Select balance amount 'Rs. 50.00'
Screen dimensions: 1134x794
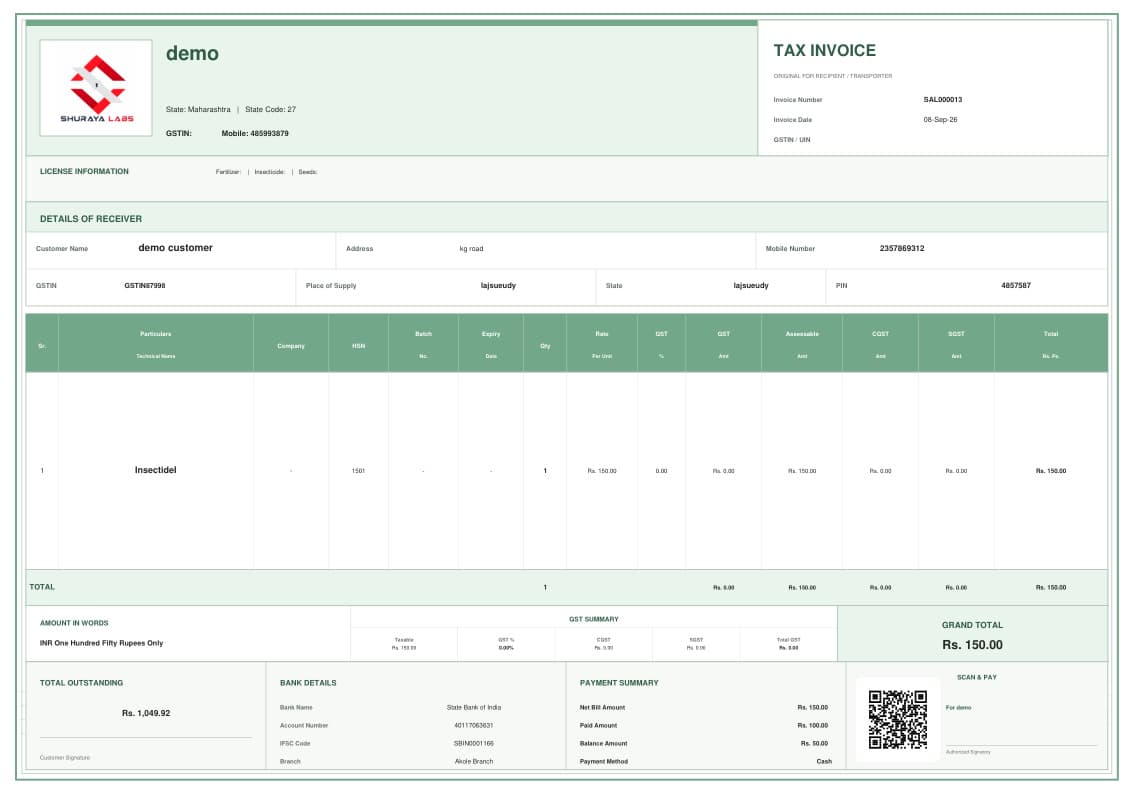tap(814, 743)
